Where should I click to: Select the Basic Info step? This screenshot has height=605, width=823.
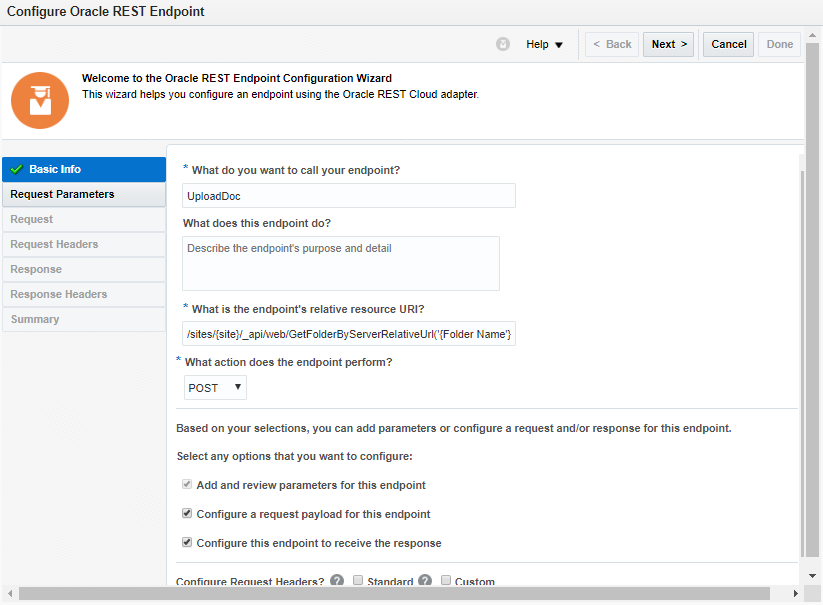(x=83, y=169)
